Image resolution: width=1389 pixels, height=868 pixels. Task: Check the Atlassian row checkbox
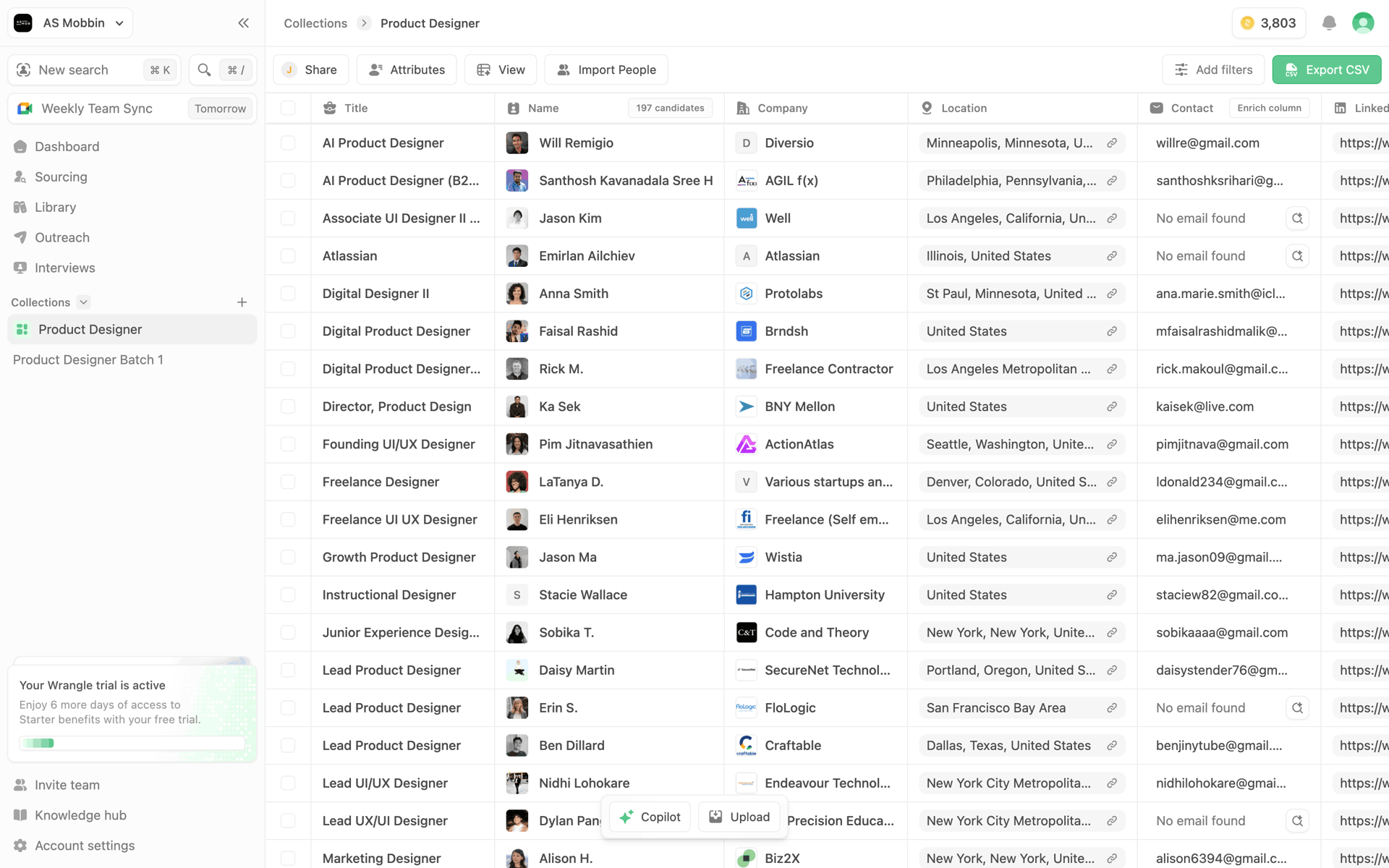tap(288, 256)
